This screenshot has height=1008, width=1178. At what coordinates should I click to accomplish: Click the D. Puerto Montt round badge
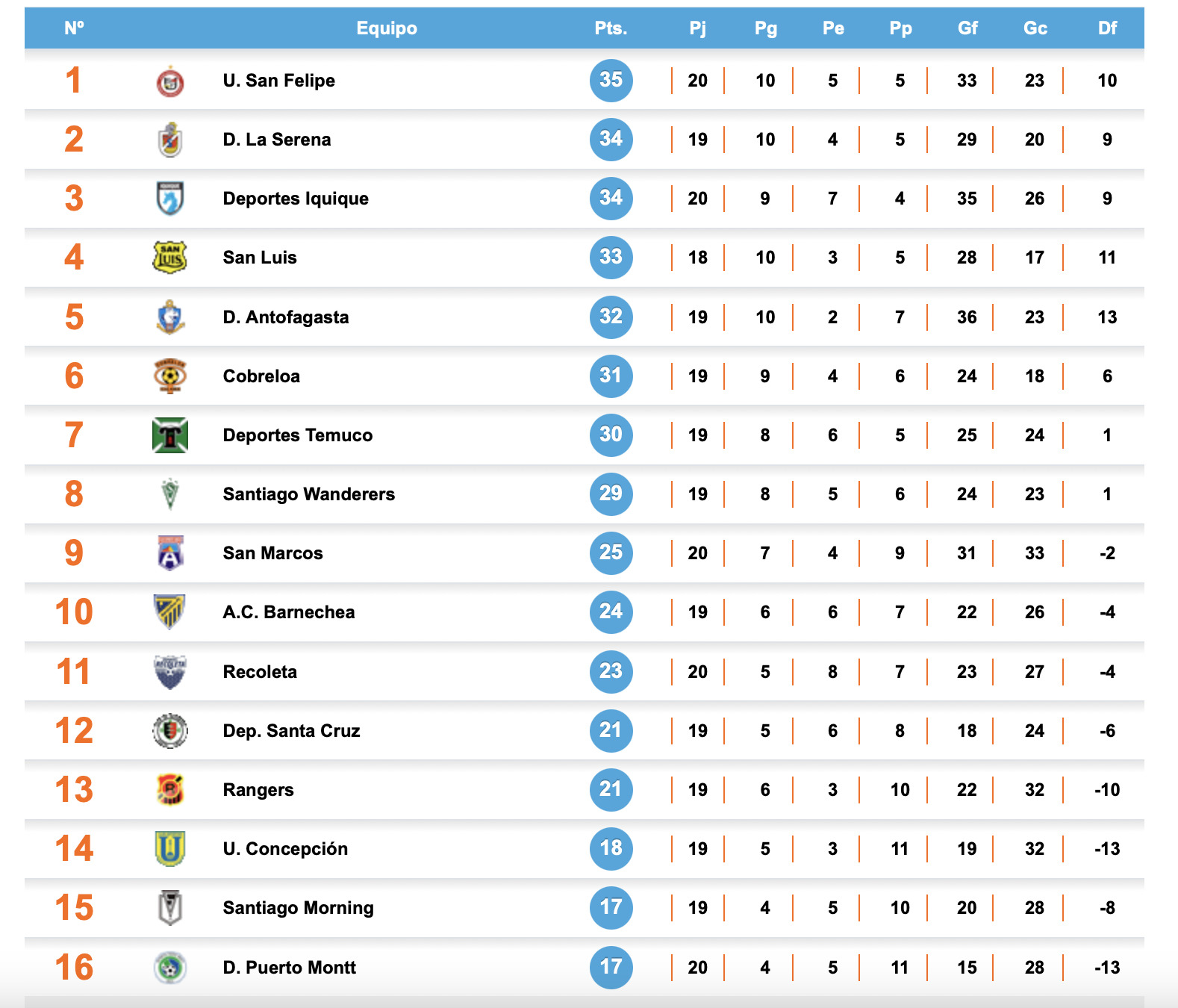coord(170,968)
